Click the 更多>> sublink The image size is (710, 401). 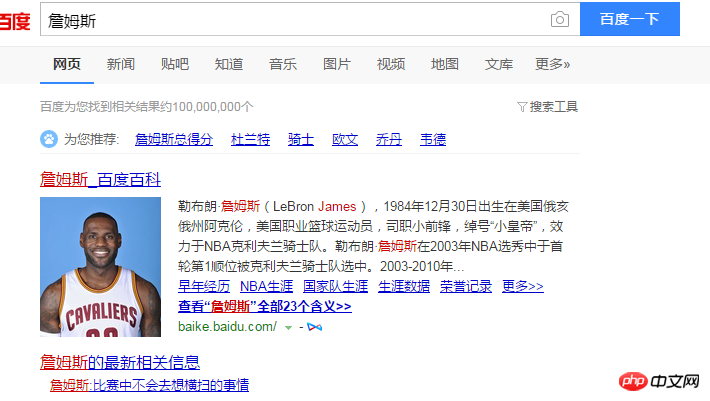523,286
